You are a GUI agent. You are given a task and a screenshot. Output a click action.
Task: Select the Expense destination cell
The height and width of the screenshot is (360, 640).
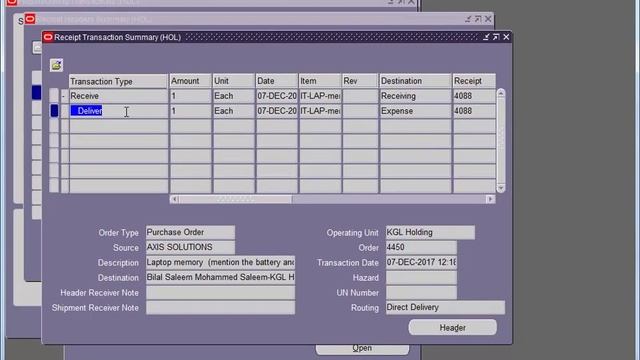[415, 111]
